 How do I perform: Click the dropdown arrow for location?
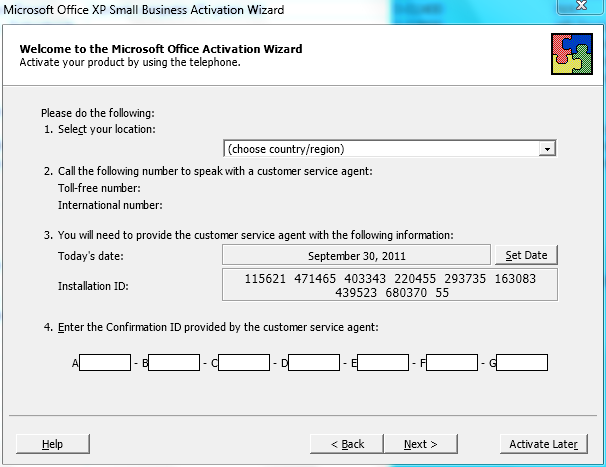(x=547, y=149)
